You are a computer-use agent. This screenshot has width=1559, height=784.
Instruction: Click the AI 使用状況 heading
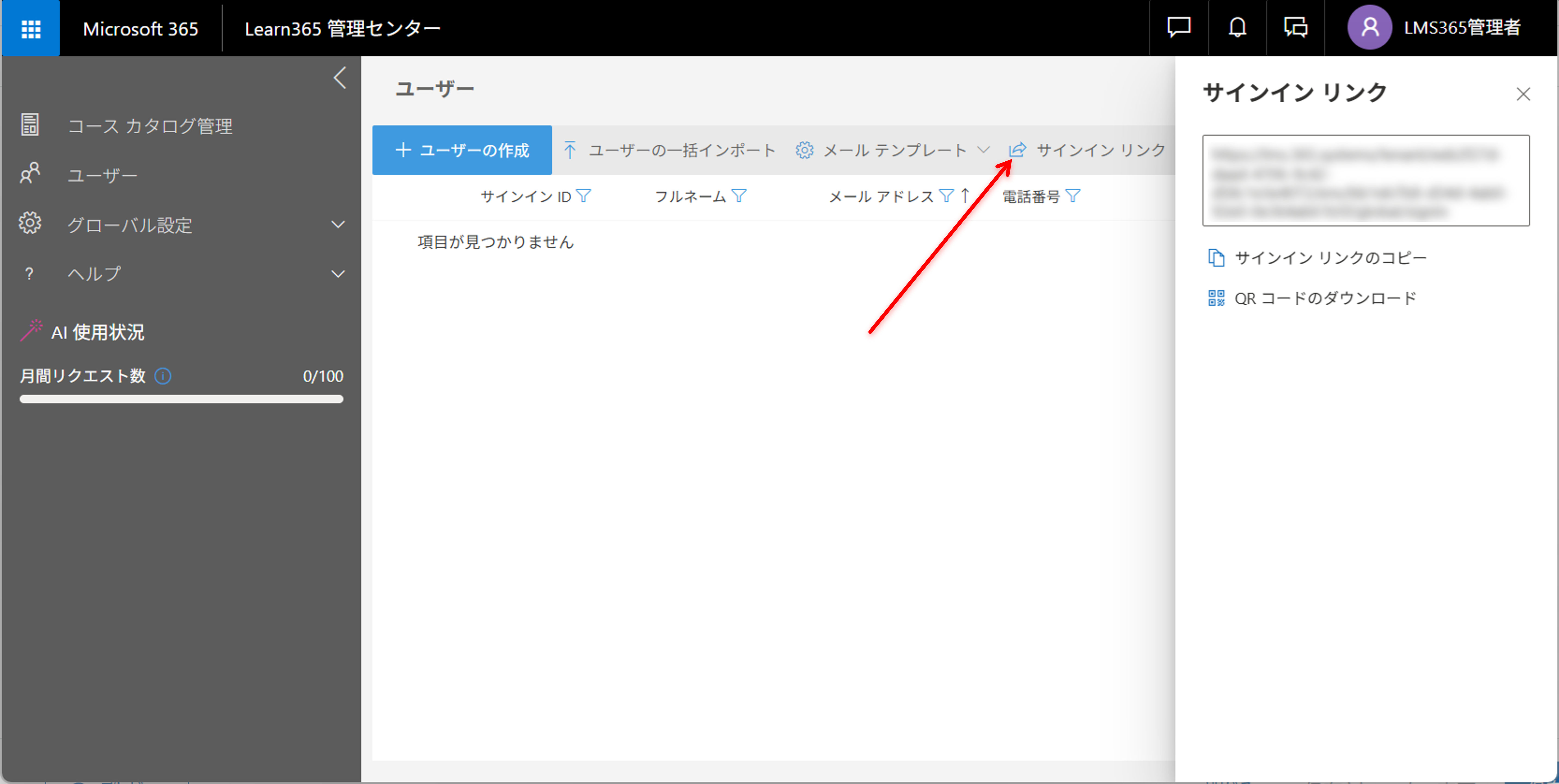click(x=97, y=332)
